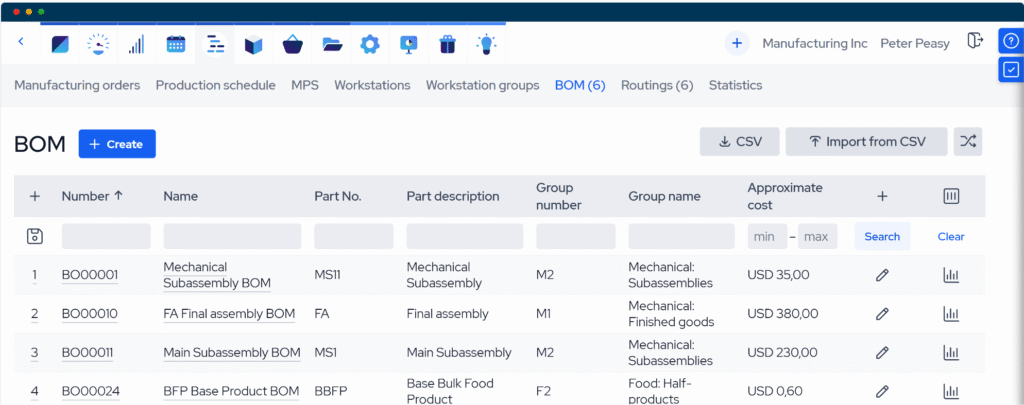Open the bar chart report for BO00001
1024x405 pixels.
(x=951, y=275)
